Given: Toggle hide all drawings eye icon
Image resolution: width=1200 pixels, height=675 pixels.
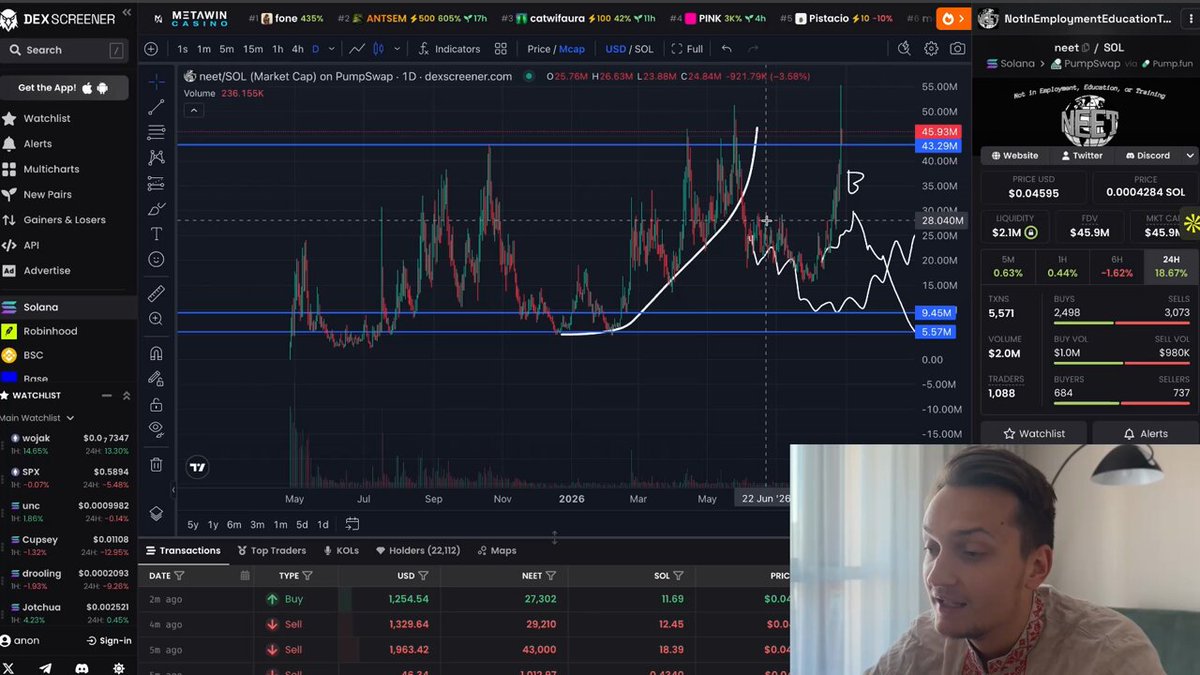Looking at the screenshot, I should pyautogui.click(x=156, y=430).
